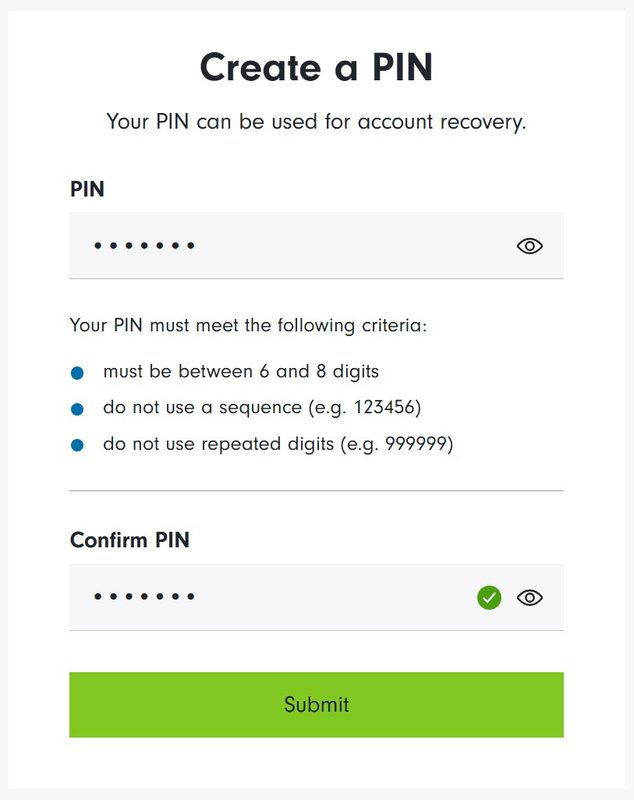The height and width of the screenshot is (800, 634).
Task: Submit the PIN form
Action: pos(317,704)
